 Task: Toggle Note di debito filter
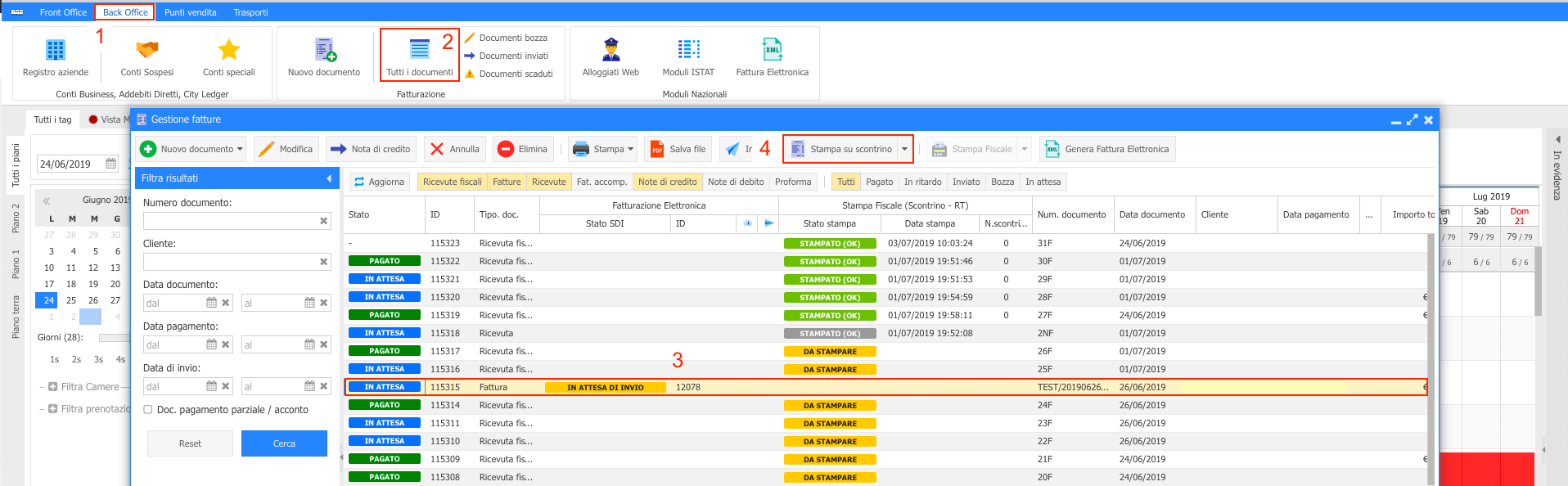coord(736,182)
